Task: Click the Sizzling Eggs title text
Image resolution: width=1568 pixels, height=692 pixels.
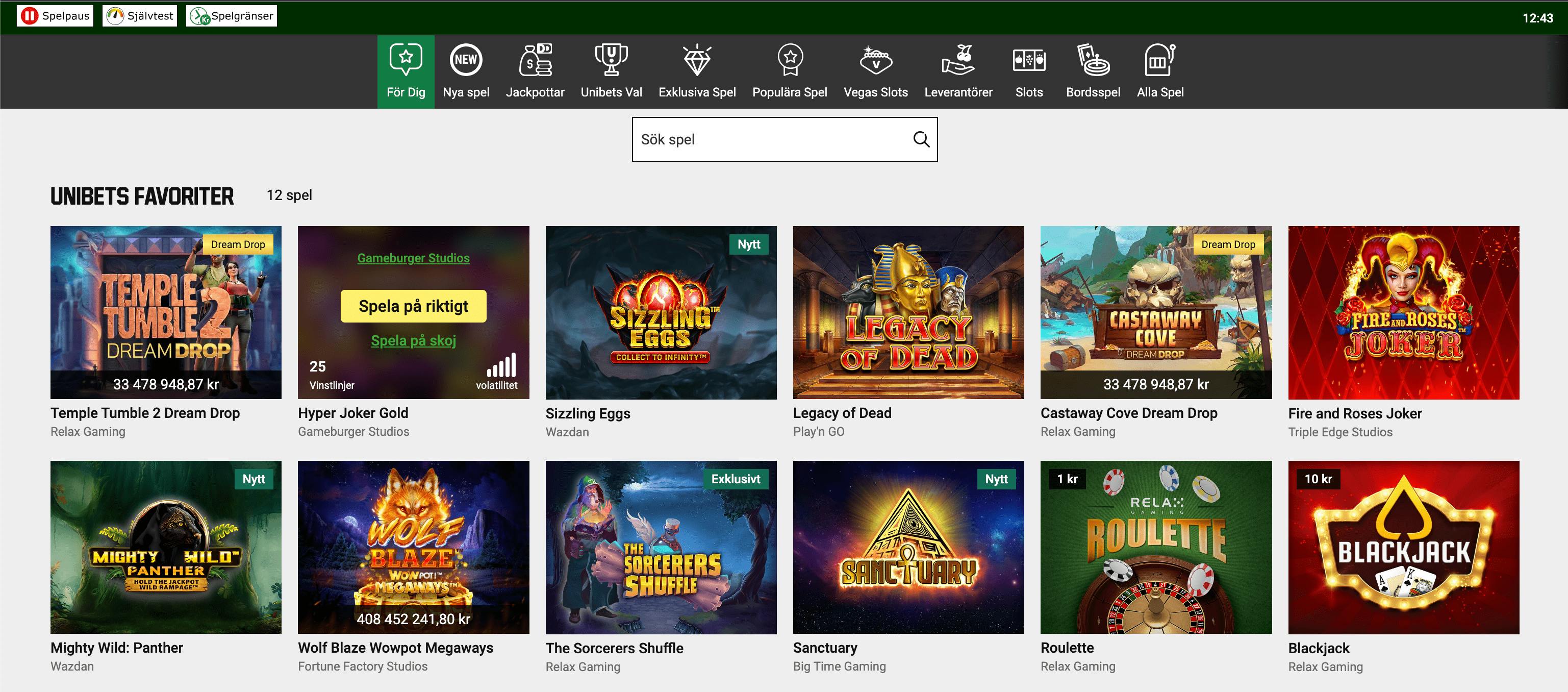Action: click(588, 413)
